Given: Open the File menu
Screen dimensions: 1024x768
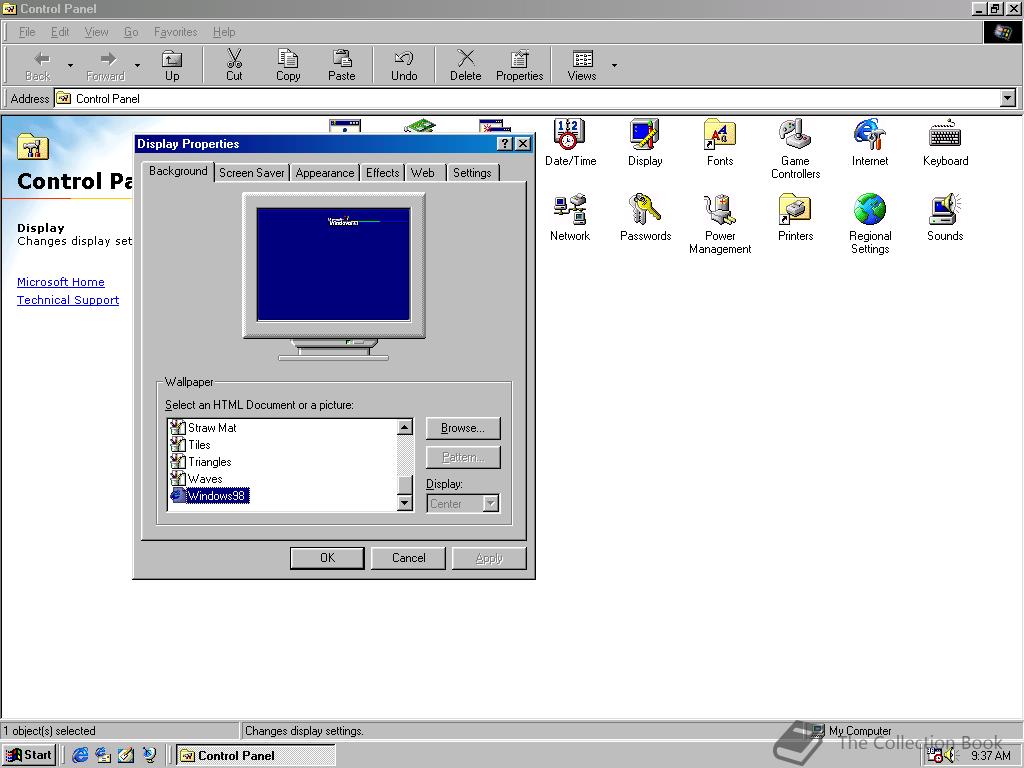Looking at the screenshot, I should click(27, 32).
